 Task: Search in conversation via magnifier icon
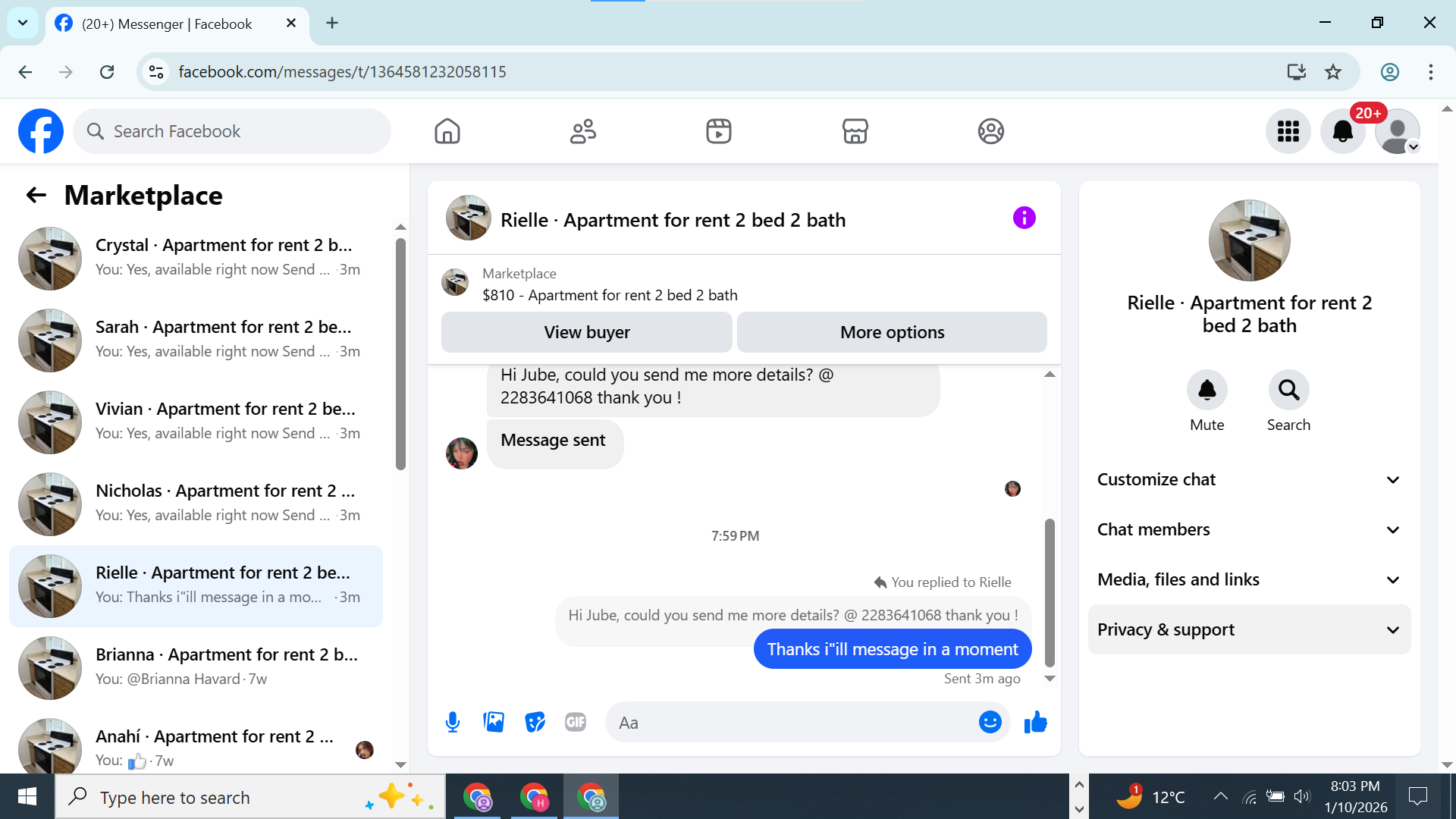(1288, 391)
